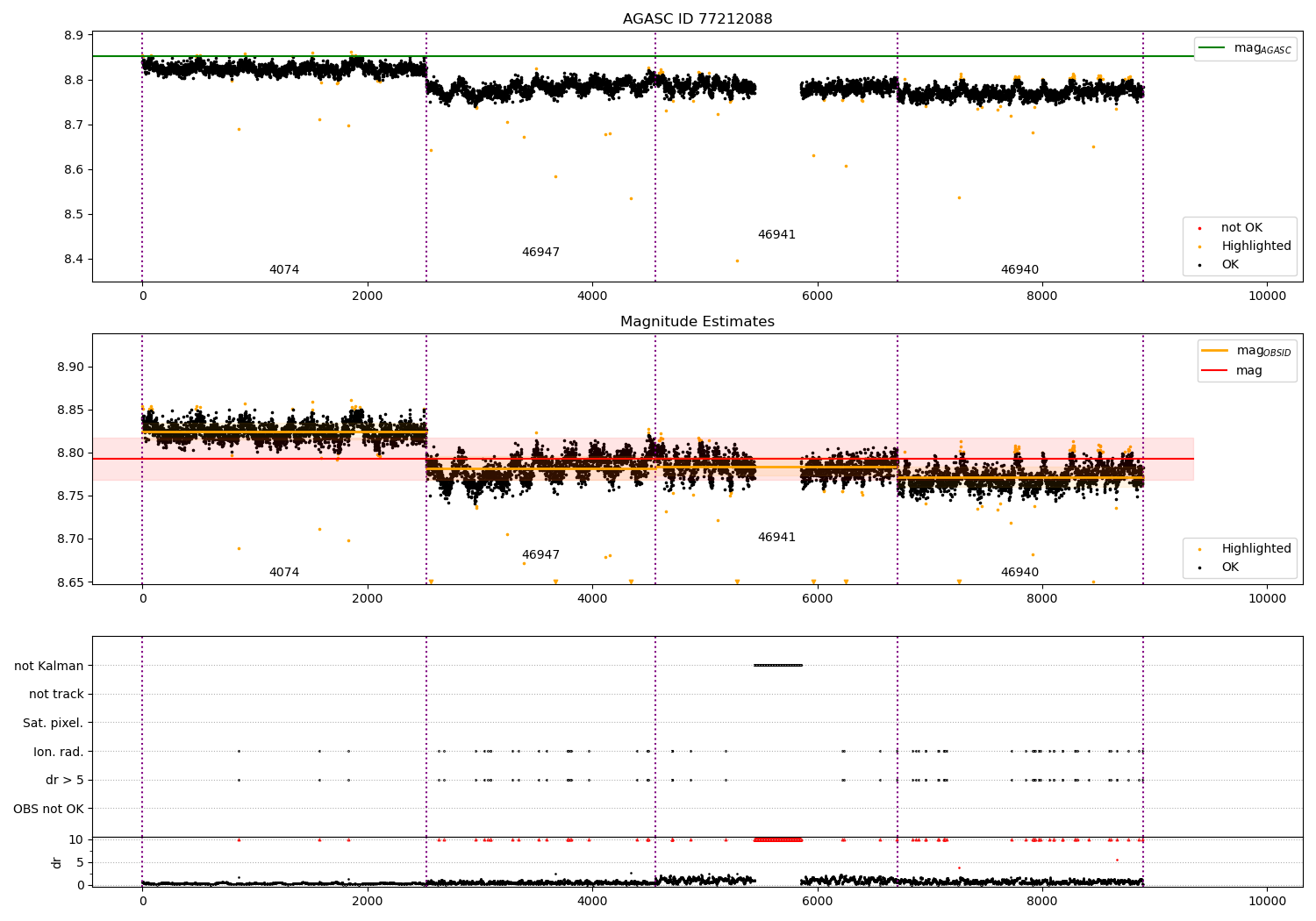Viewport: 1316px width, 921px height.
Task: Click the 8.4 y-axis tick label
Action: click(74, 260)
